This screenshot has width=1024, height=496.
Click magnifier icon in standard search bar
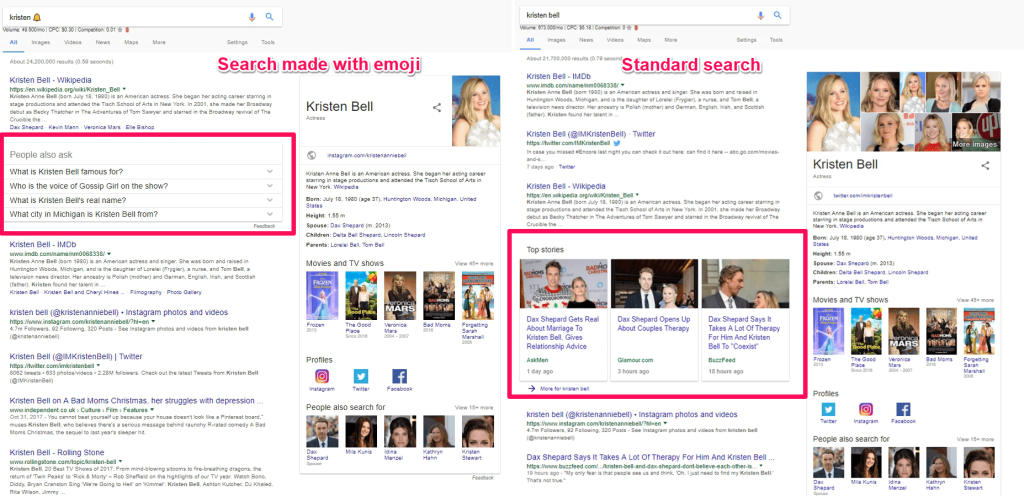(777, 15)
